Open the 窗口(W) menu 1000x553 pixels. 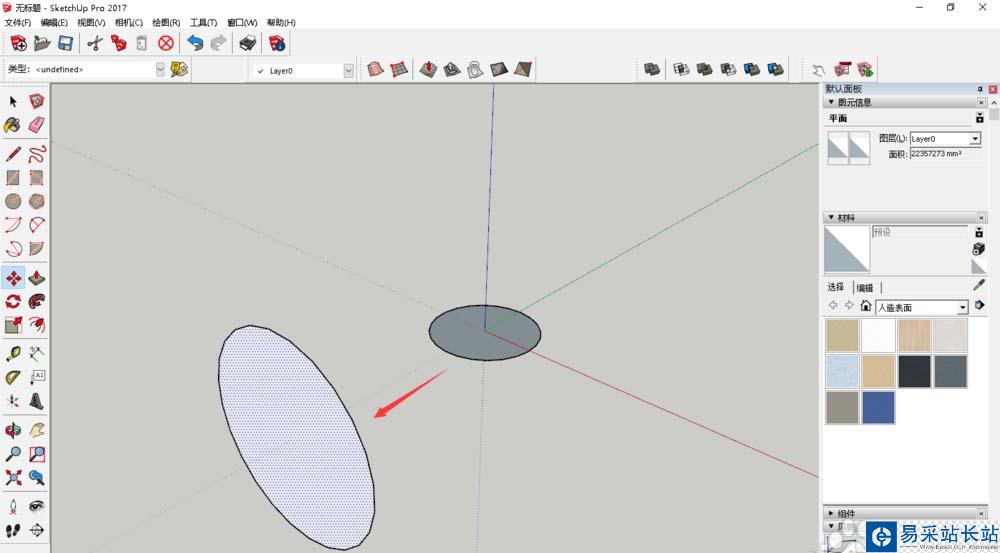tap(242, 22)
